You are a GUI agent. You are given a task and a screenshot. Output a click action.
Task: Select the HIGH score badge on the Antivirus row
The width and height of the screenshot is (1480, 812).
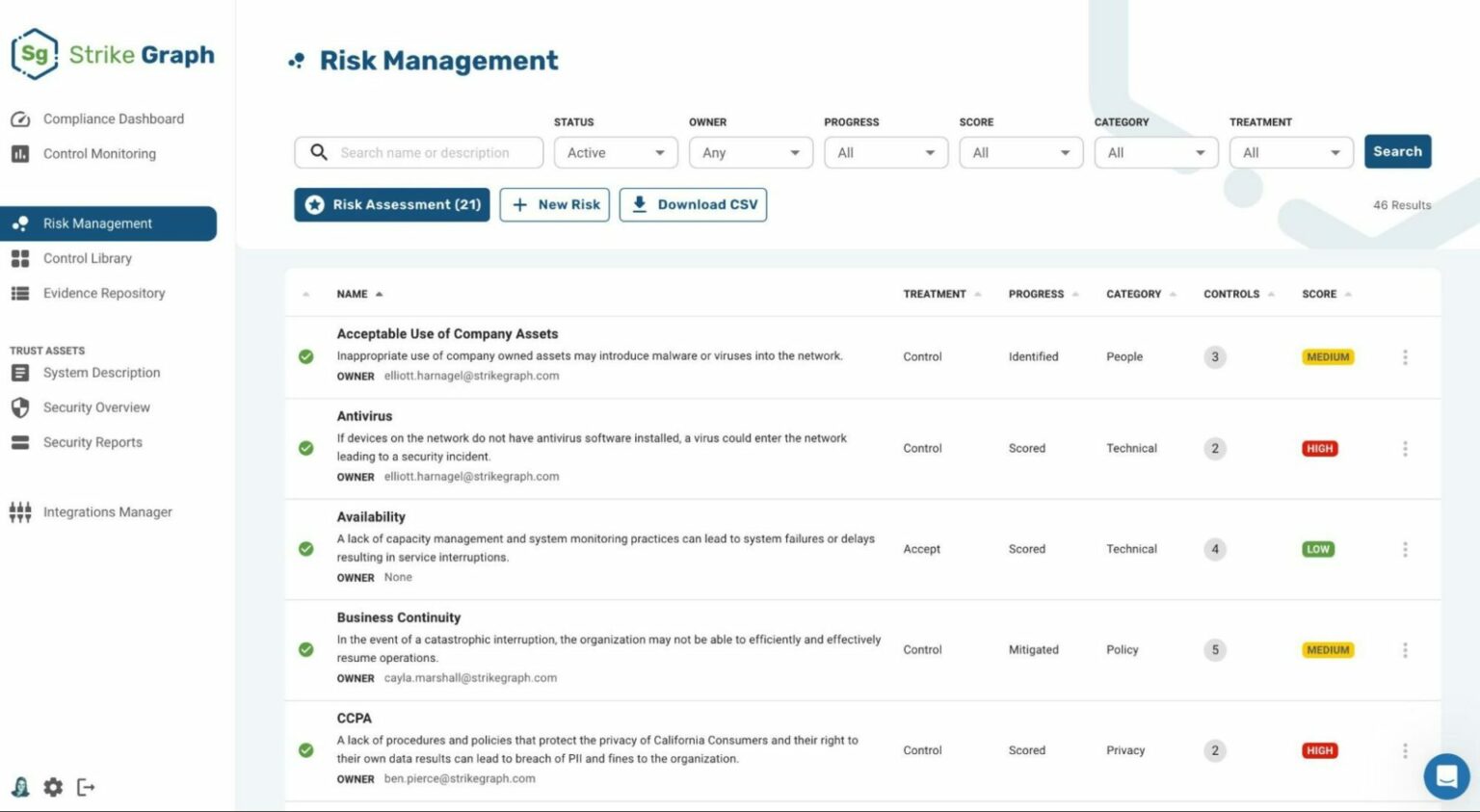pos(1318,448)
